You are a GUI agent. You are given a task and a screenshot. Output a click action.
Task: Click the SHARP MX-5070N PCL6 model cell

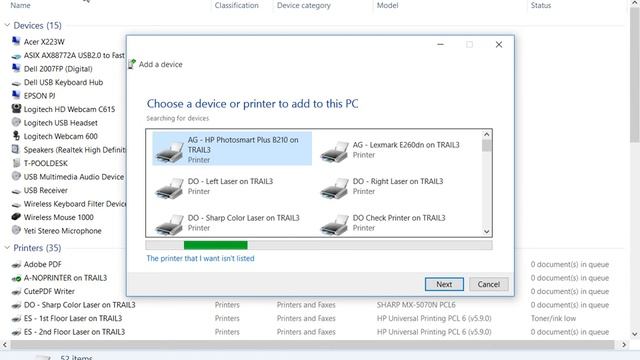click(x=416, y=305)
